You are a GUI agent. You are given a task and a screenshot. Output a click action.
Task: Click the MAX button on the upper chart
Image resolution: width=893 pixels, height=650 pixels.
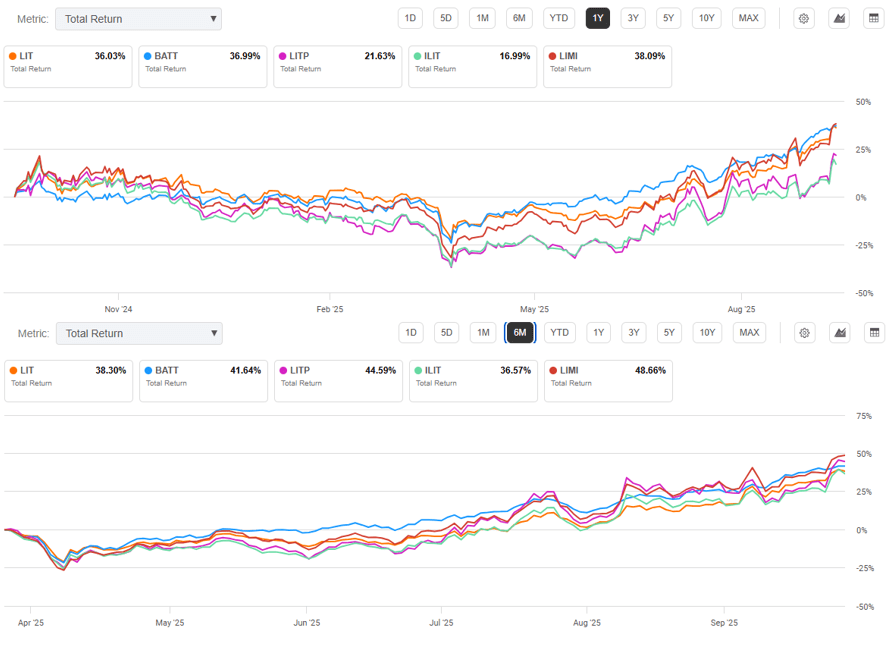pos(748,18)
